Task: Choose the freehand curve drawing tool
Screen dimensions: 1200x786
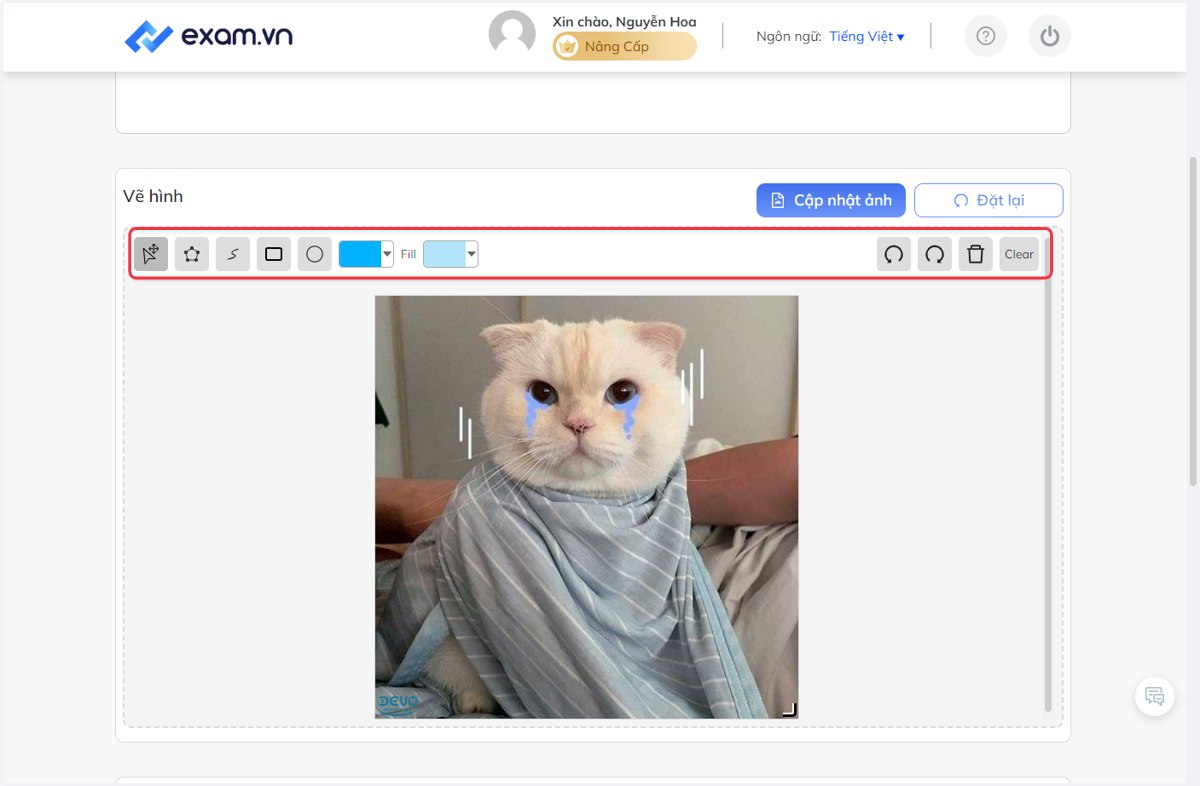Action: (x=233, y=254)
